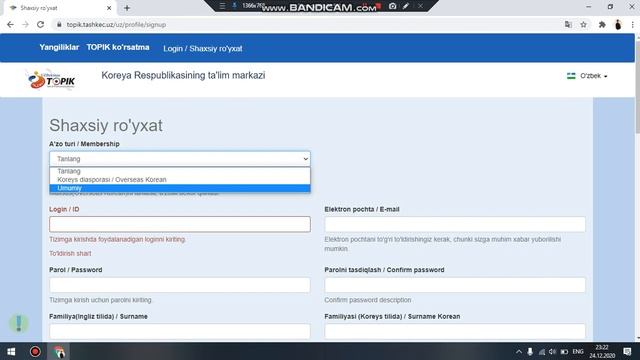This screenshot has height=360, width=640.
Task: Bookmark this page with star icon
Action: [x=584, y=24]
